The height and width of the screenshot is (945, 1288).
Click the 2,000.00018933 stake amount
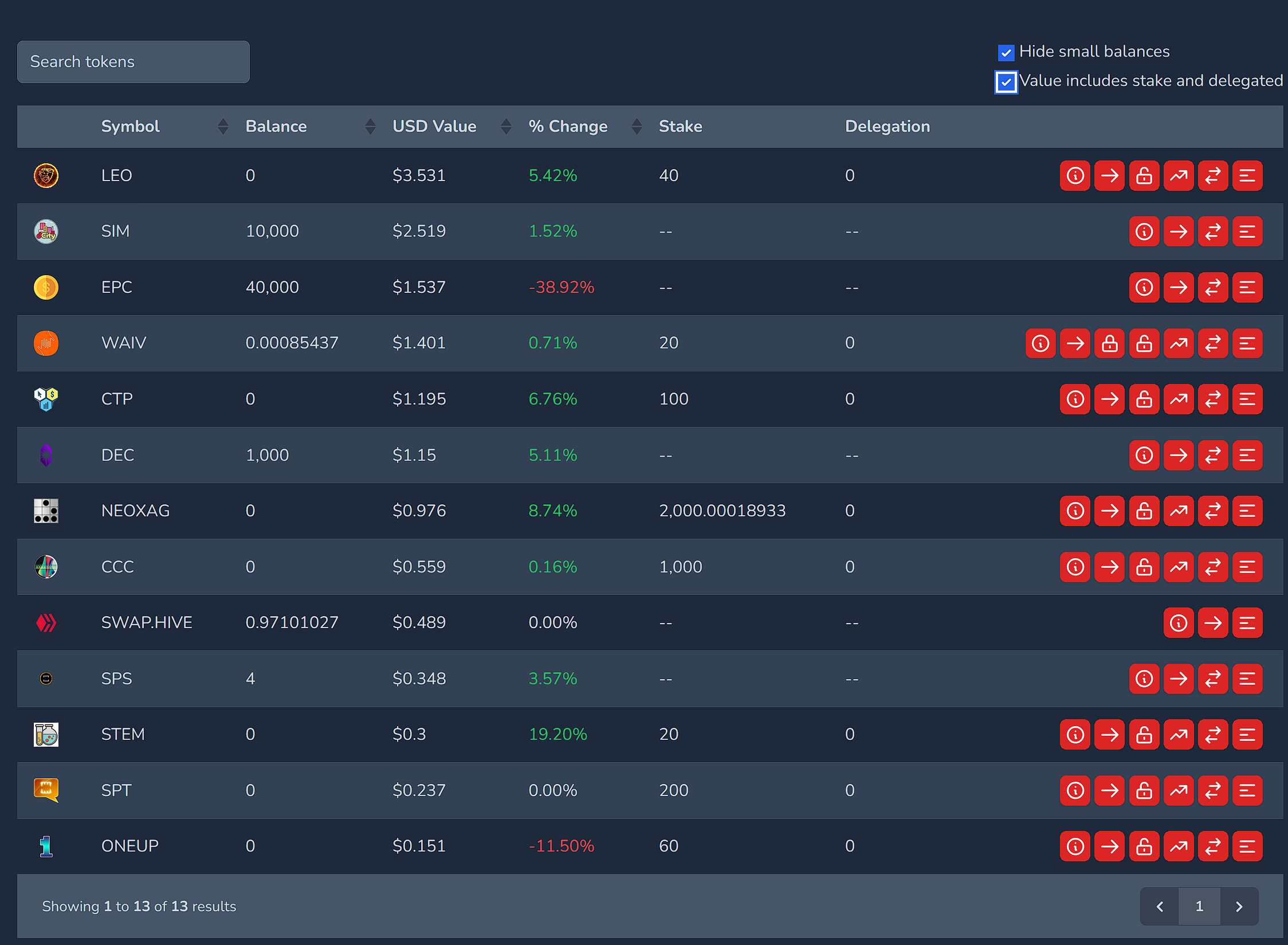pyautogui.click(x=722, y=511)
